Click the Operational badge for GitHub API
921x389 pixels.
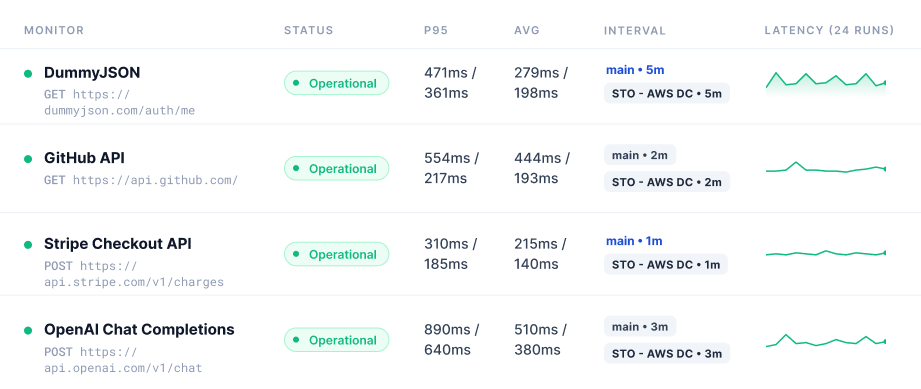coord(337,169)
